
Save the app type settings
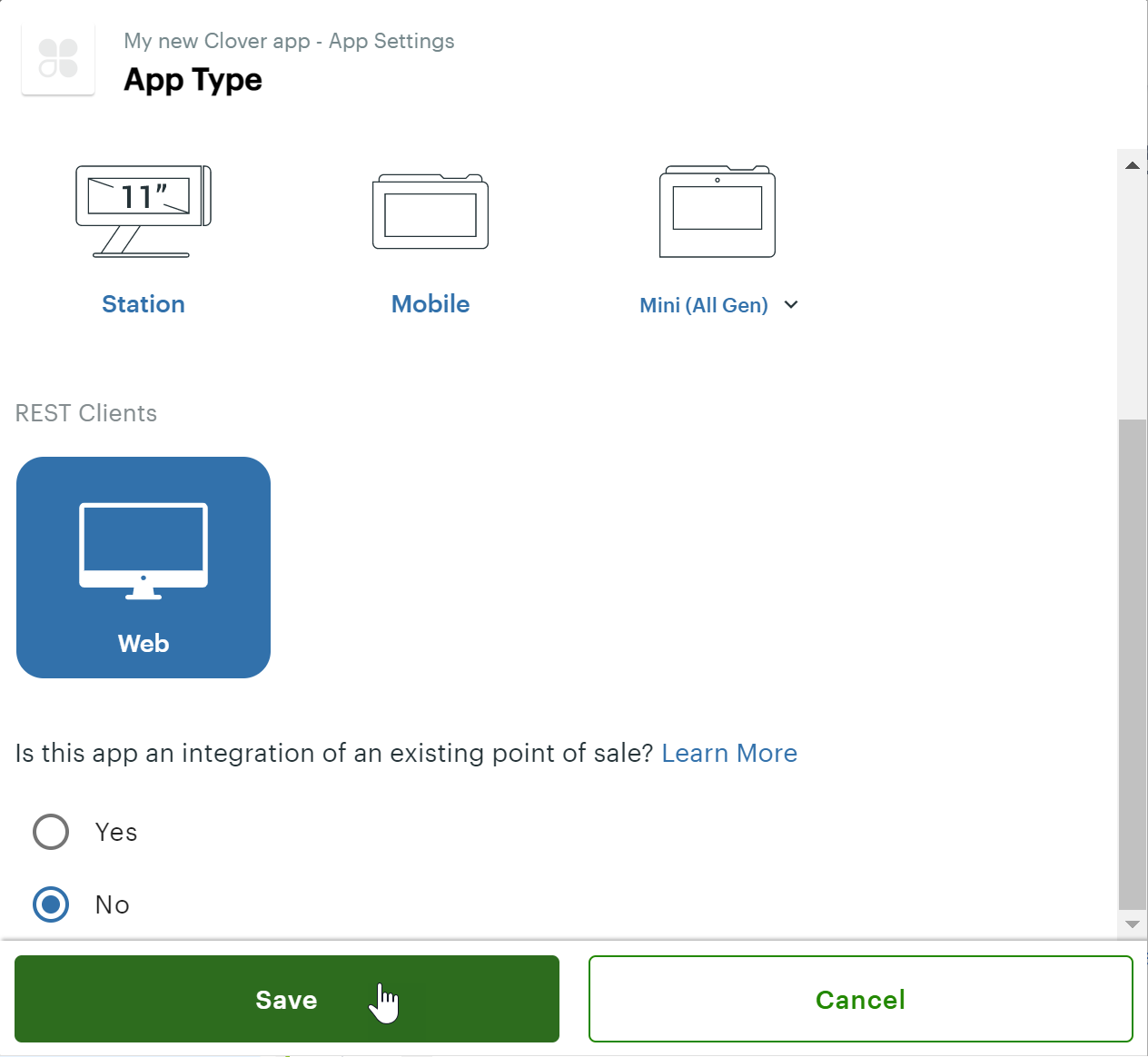[x=287, y=999]
